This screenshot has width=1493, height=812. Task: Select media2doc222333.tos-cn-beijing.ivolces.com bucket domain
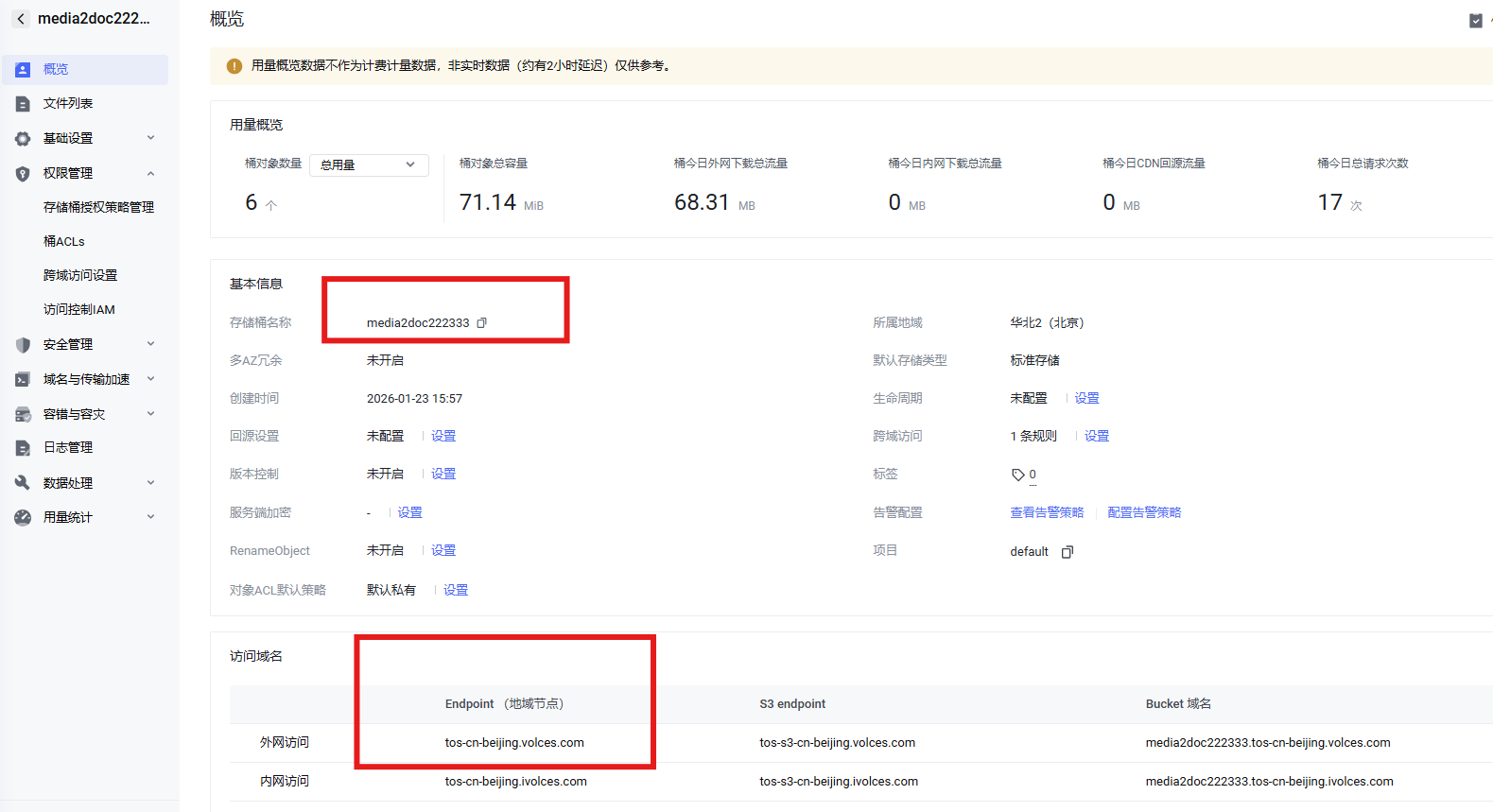(x=1269, y=782)
